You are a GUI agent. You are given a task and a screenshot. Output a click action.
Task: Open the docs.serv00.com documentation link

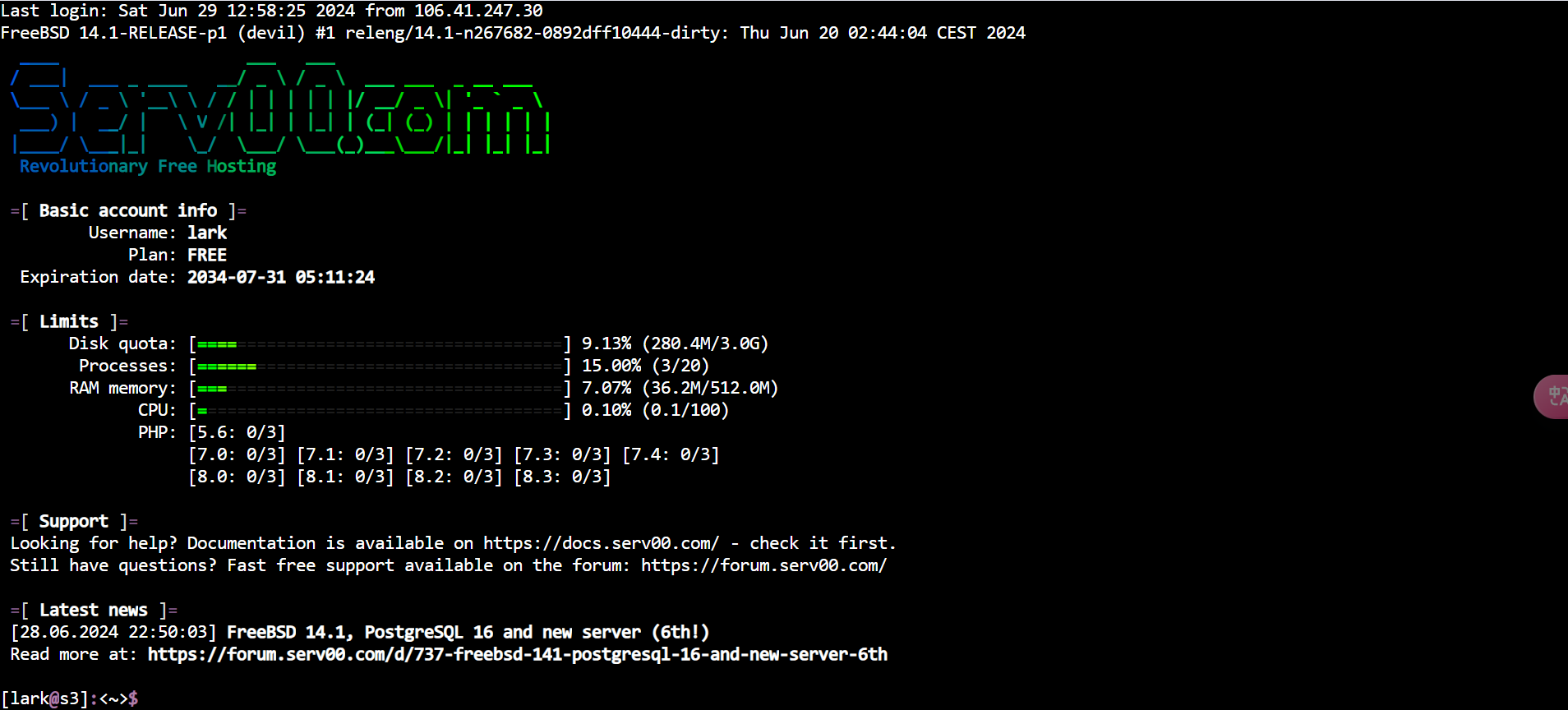tap(601, 543)
